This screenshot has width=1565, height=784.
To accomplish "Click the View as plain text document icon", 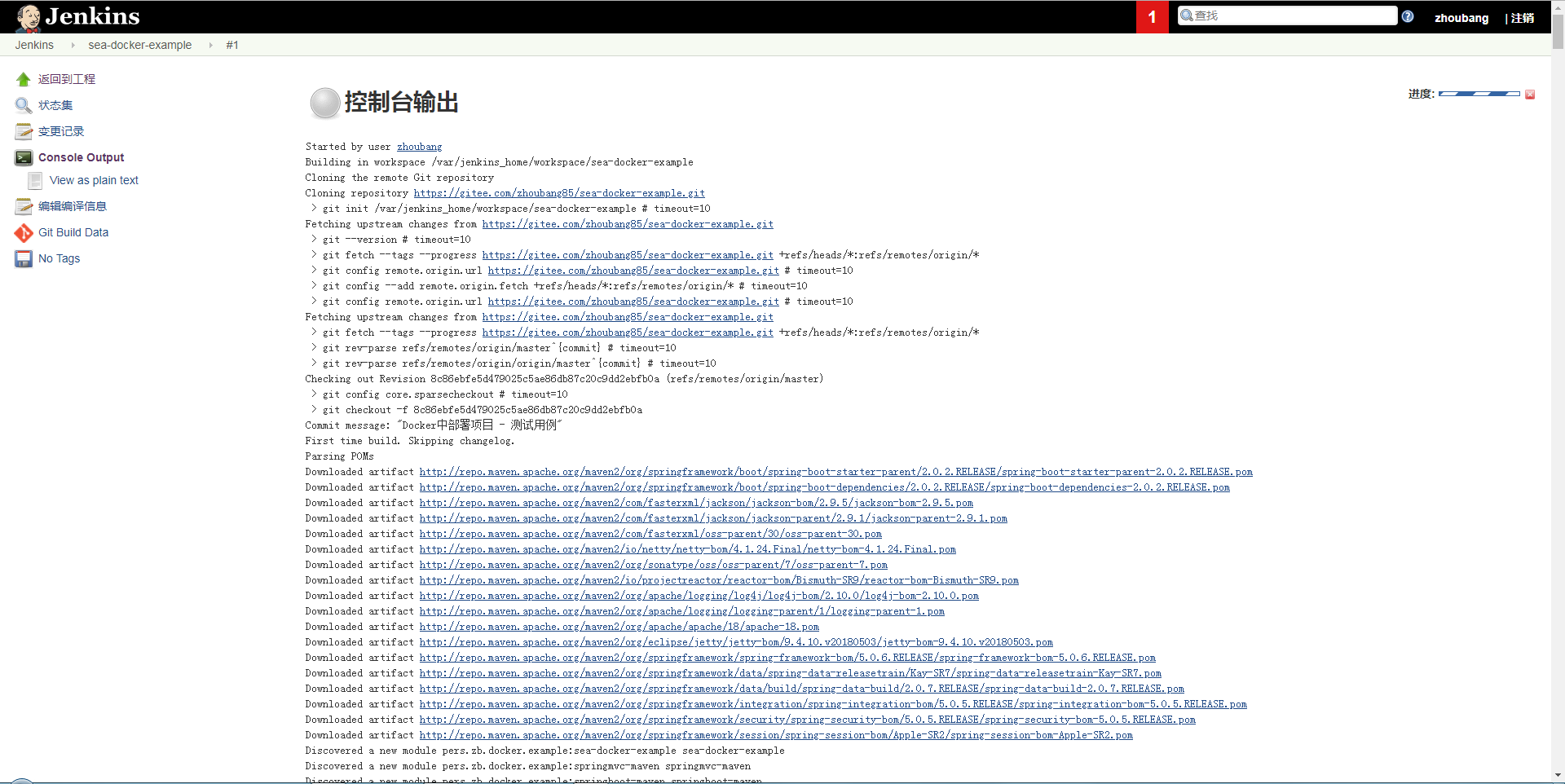I will pyautogui.click(x=35, y=180).
